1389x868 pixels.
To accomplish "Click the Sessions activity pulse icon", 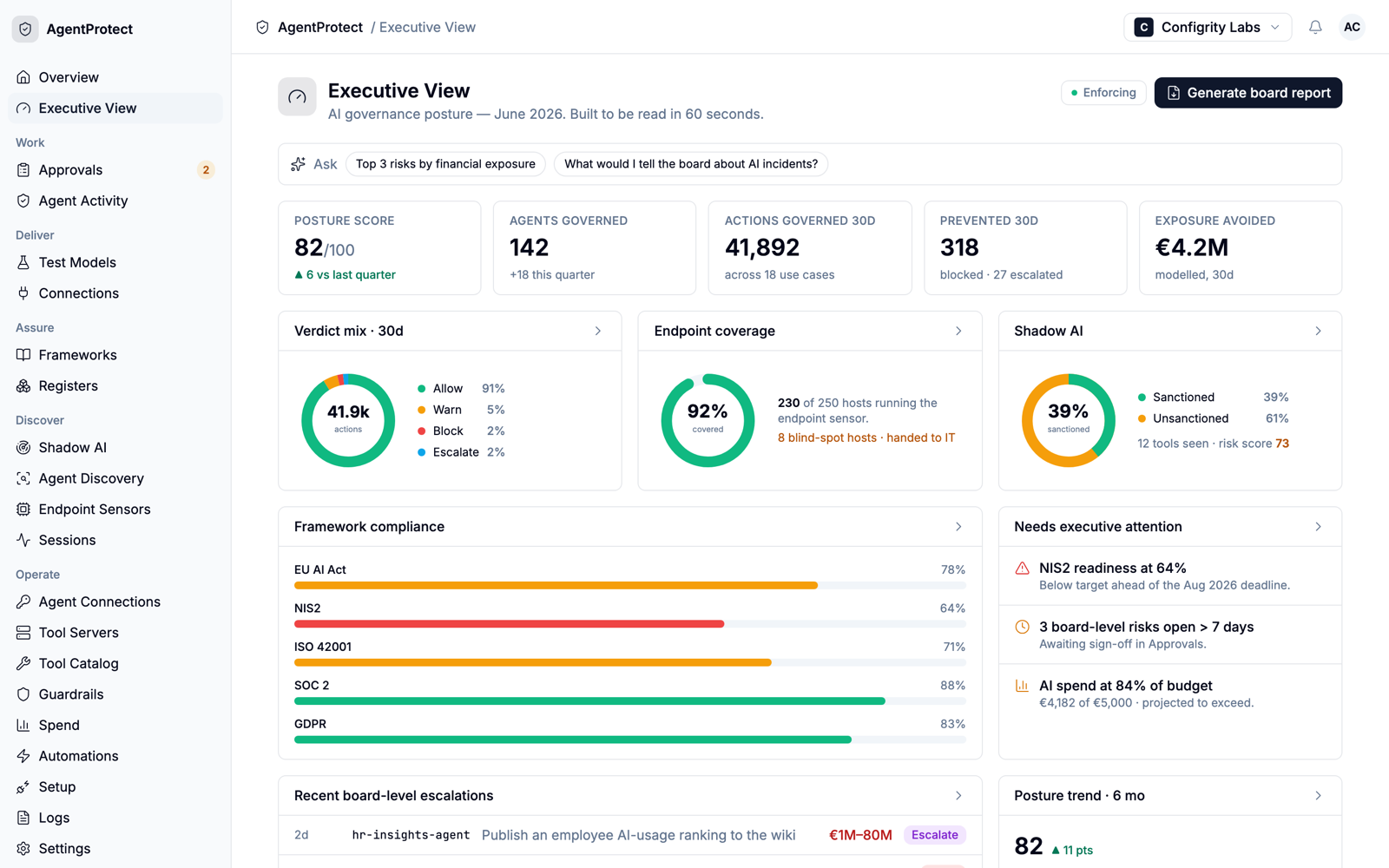I will 23,540.
